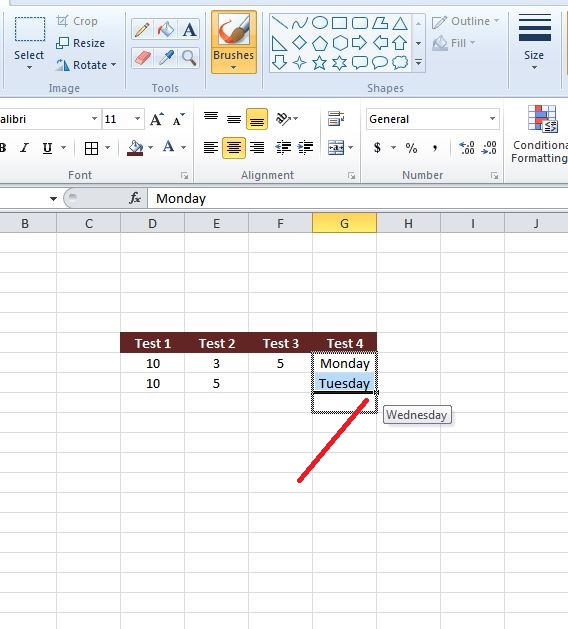Activate the Color picker eyedropper
Viewport: 568px width, 629px height.
click(x=166, y=58)
